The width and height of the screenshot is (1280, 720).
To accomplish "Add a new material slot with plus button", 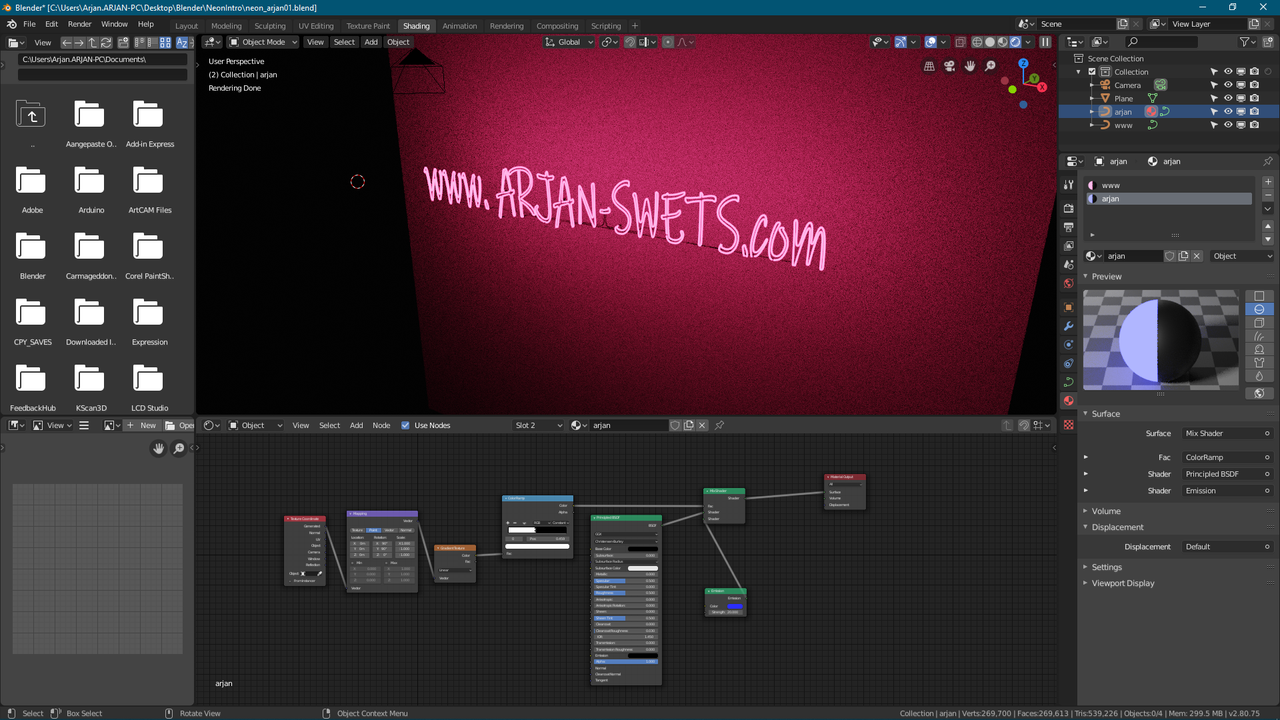I will [1268, 182].
